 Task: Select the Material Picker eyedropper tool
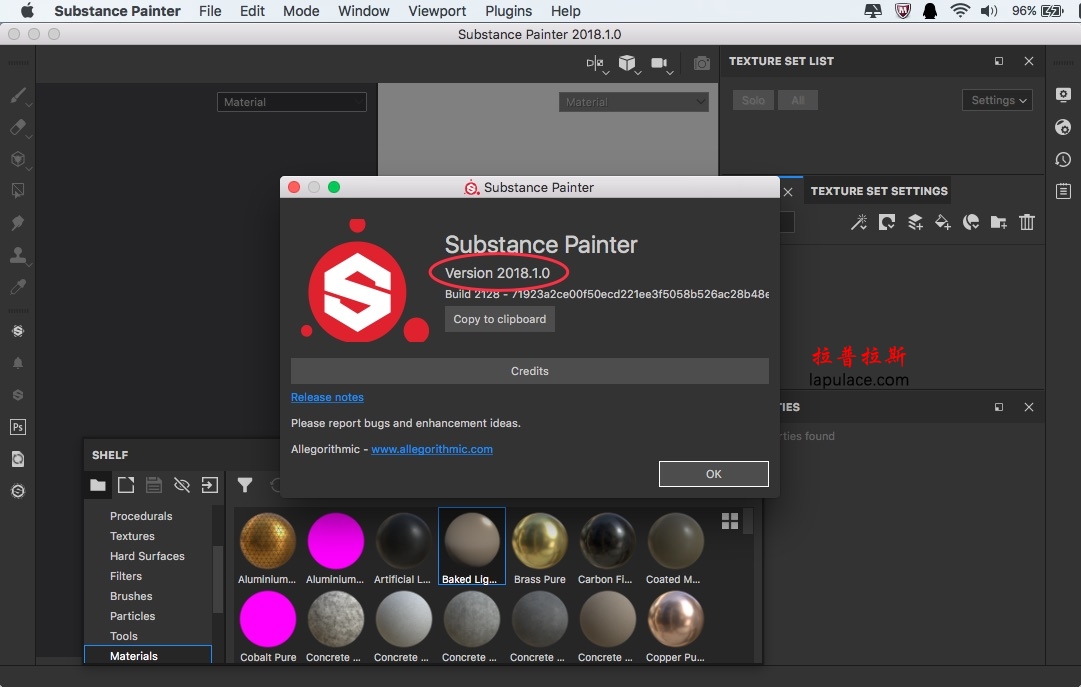coord(18,287)
